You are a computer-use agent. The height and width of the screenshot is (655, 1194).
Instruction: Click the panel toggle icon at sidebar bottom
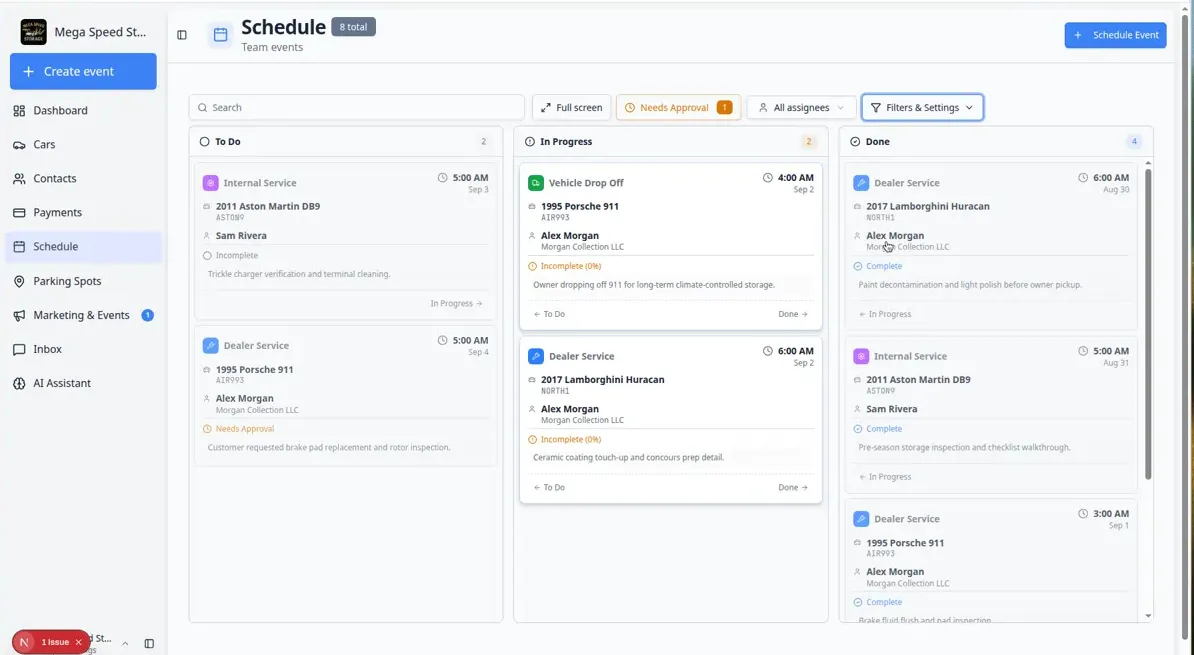pos(149,644)
